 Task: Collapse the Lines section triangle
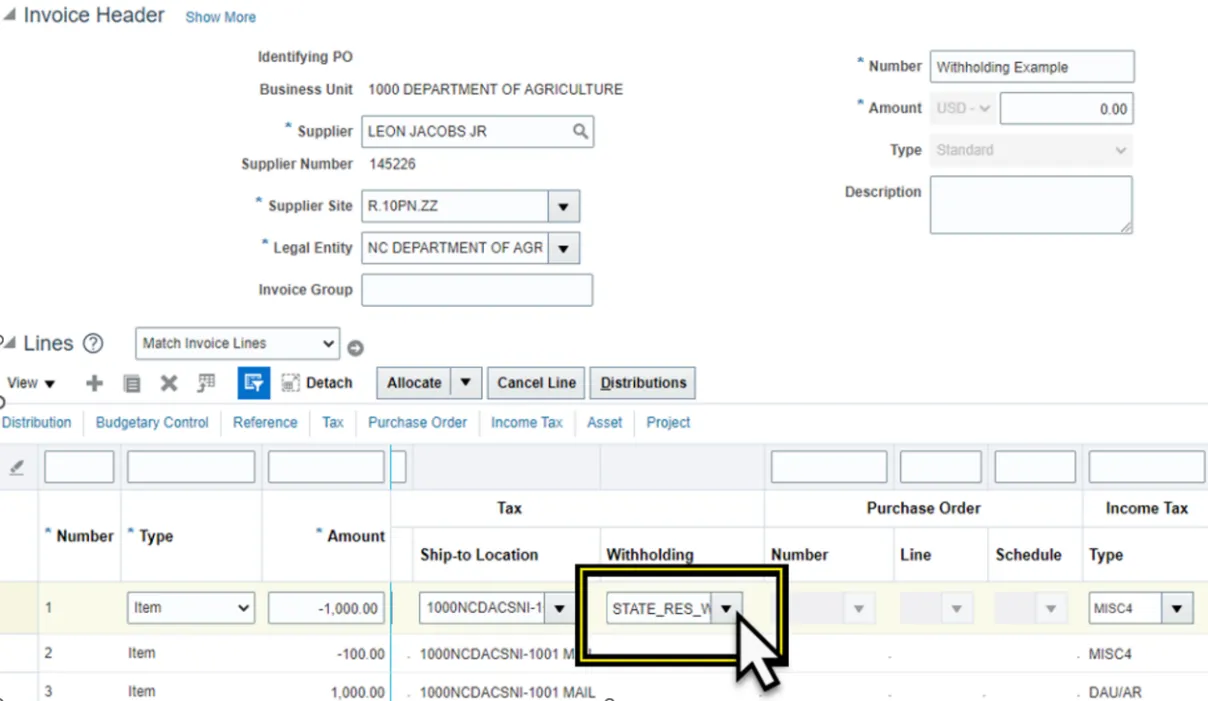point(8,343)
